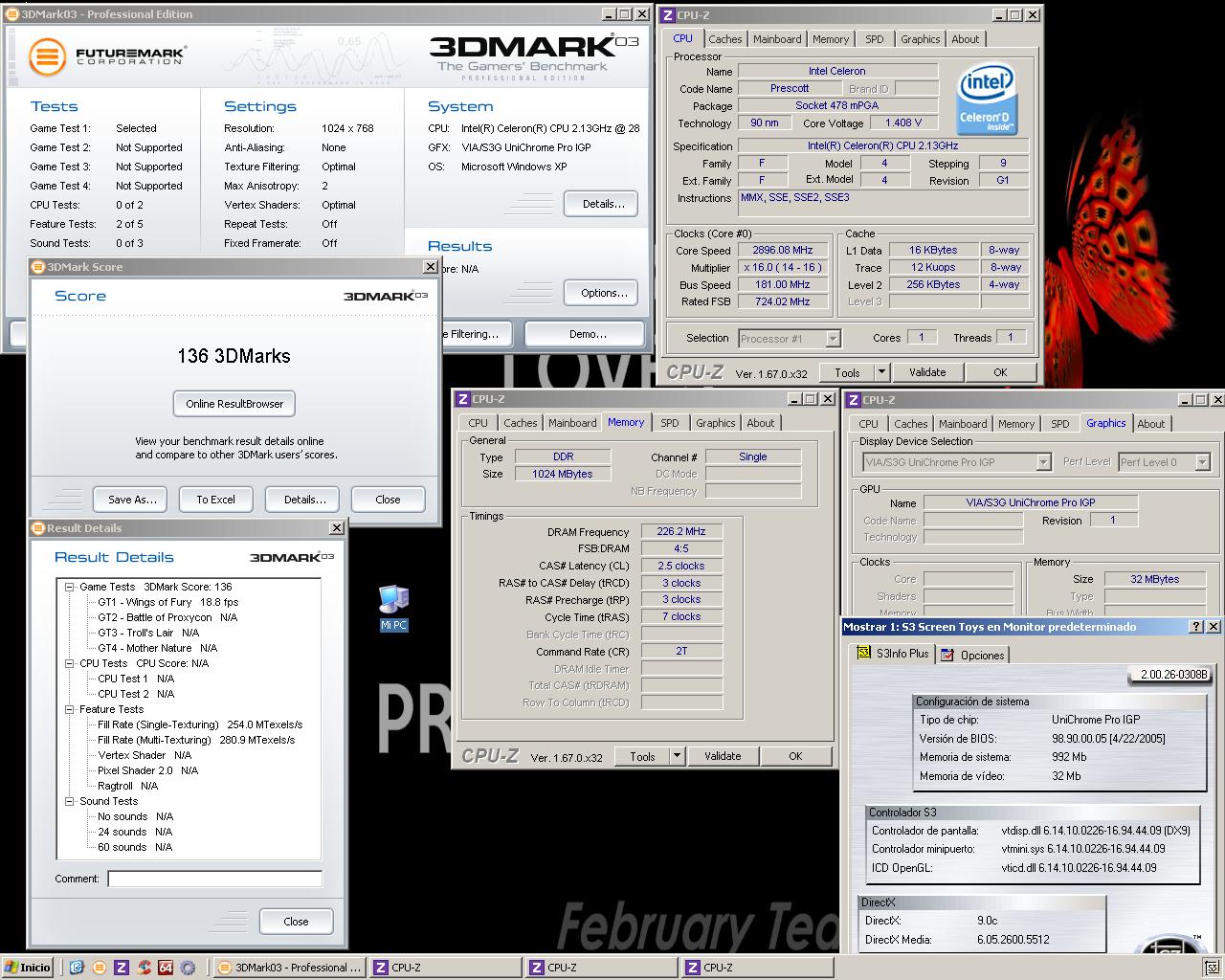Click the Futuremark logo icon
The image size is (1225, 980).
click(x=46, y=57)
